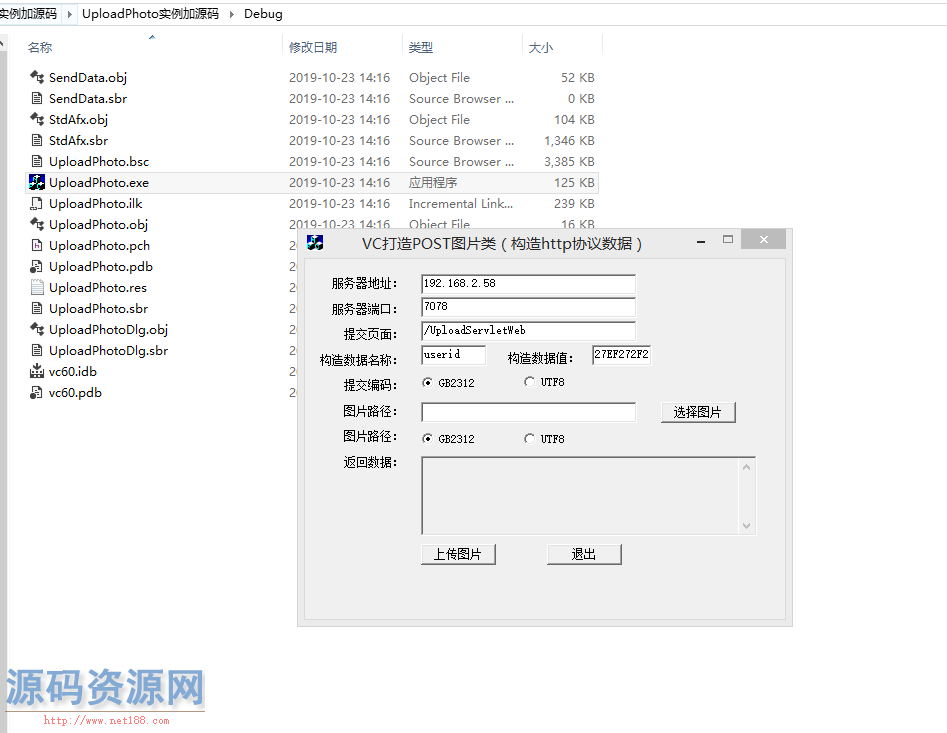Image resolution: width=947 pixels, height=733 pixels.
Task: Click the vc60.idb database file icon
Action: point(37,371)
